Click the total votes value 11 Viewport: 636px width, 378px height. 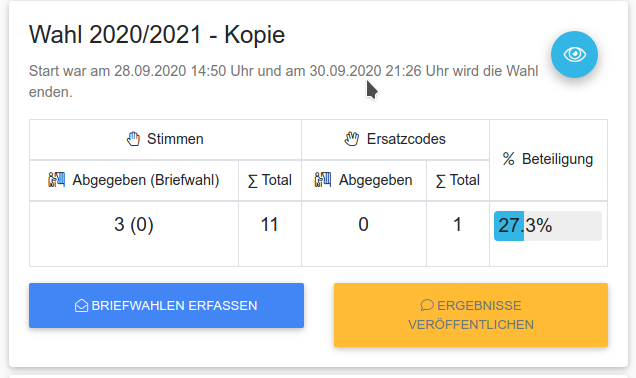pos(269,224)
